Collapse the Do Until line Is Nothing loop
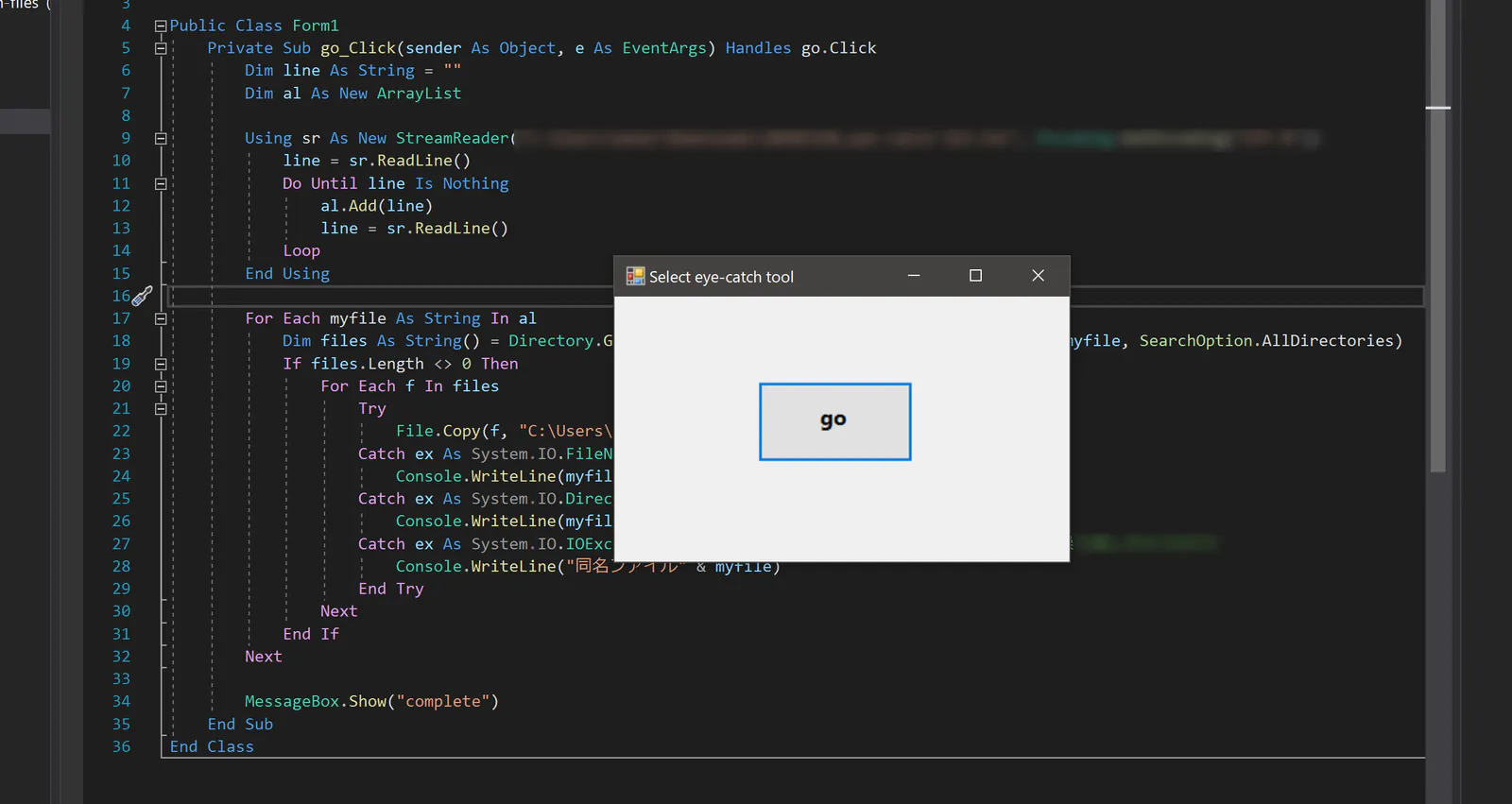1512x804 pixels. coord(161,184)
